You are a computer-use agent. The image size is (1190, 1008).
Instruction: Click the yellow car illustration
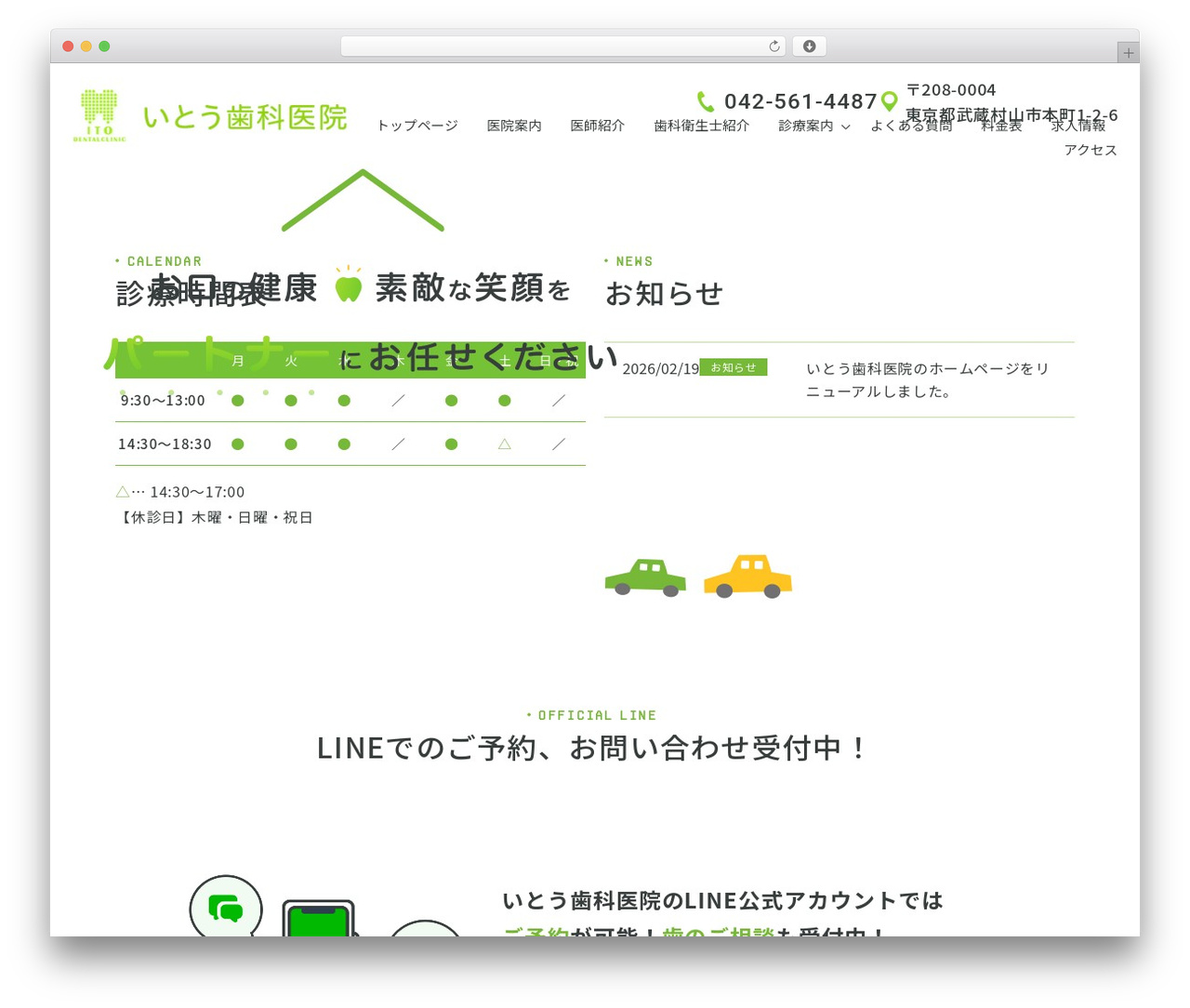747,577
